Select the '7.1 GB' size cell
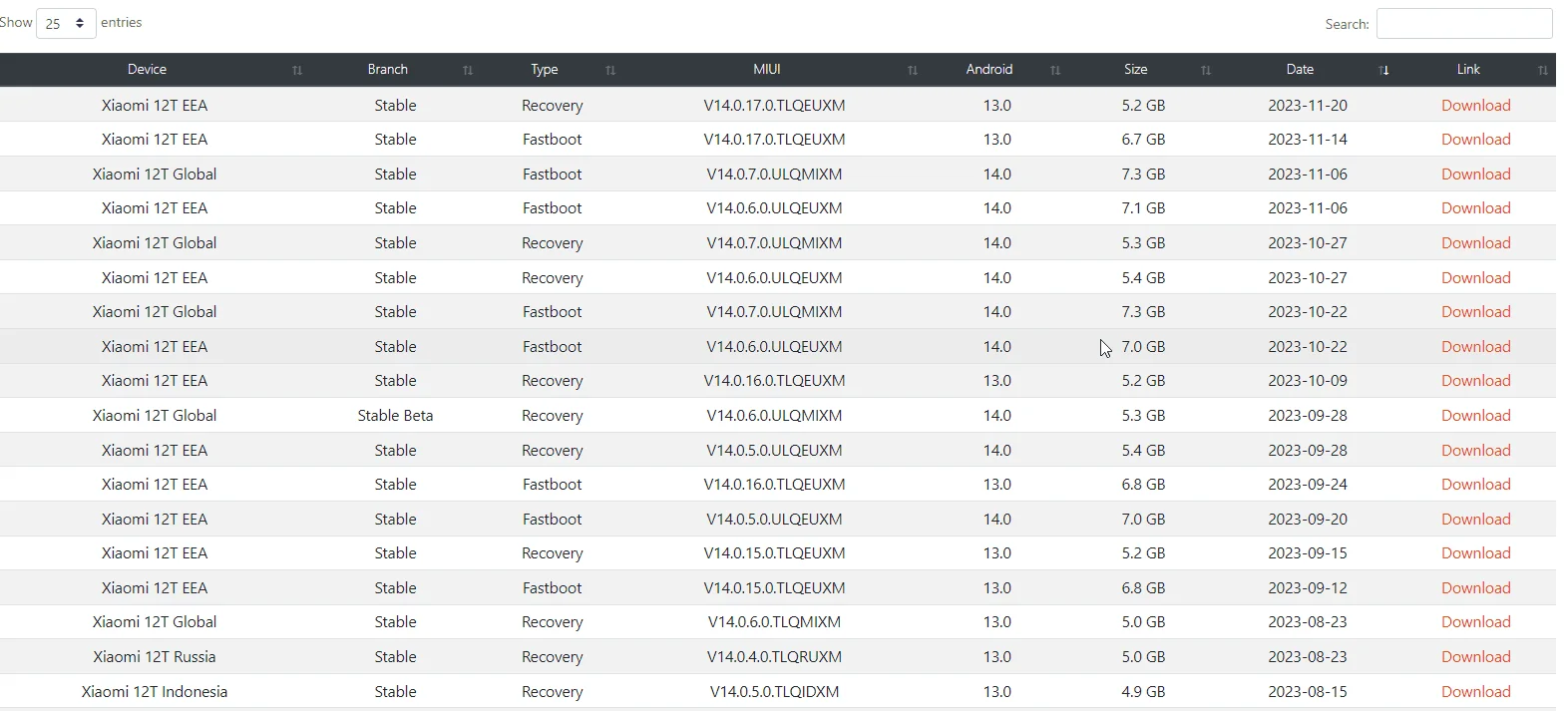Screen dimensions: 1568x711 [1143, 207]
